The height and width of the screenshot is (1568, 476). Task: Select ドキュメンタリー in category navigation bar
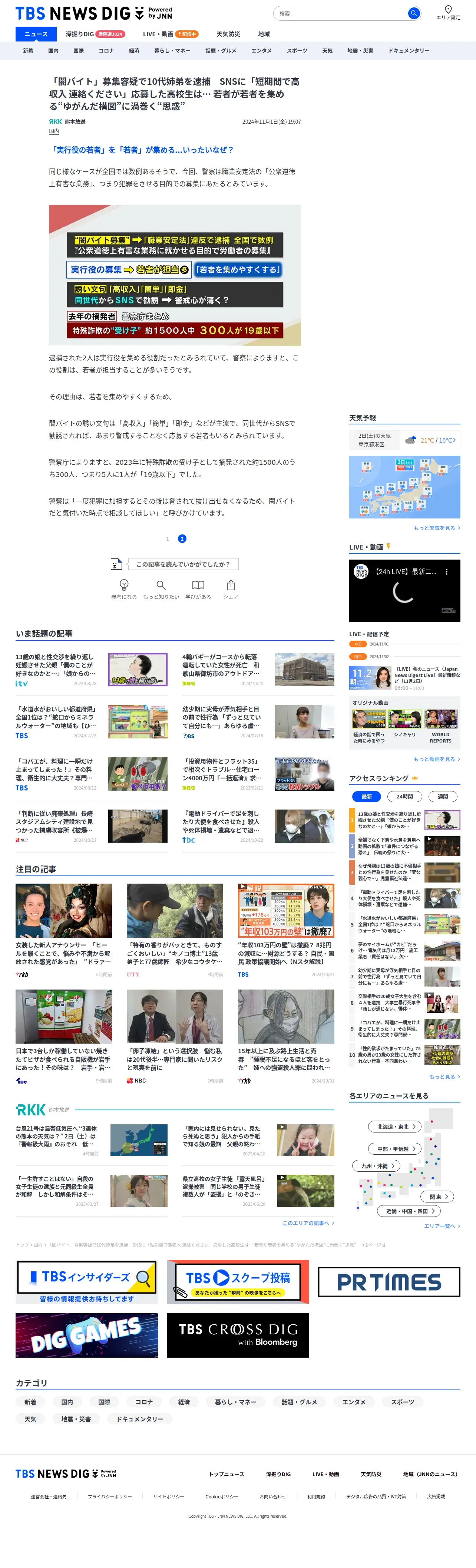tap(409, 50)
